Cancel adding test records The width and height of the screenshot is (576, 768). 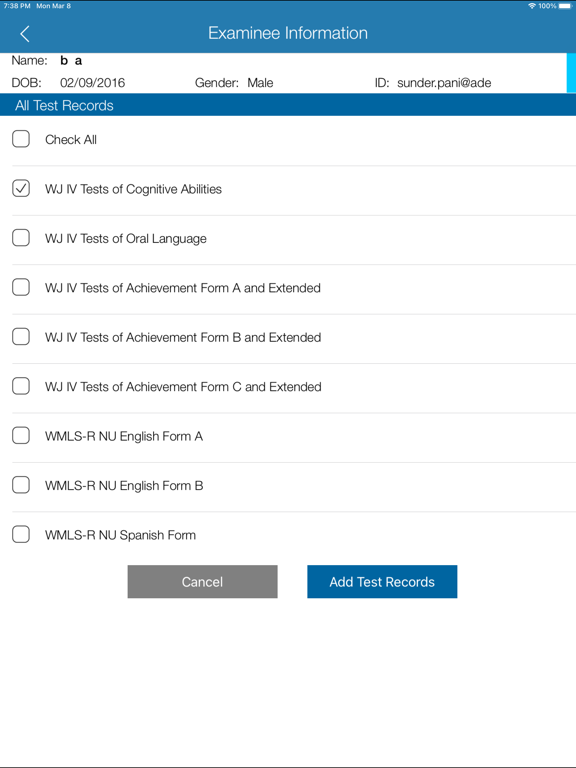click(202, 581)
